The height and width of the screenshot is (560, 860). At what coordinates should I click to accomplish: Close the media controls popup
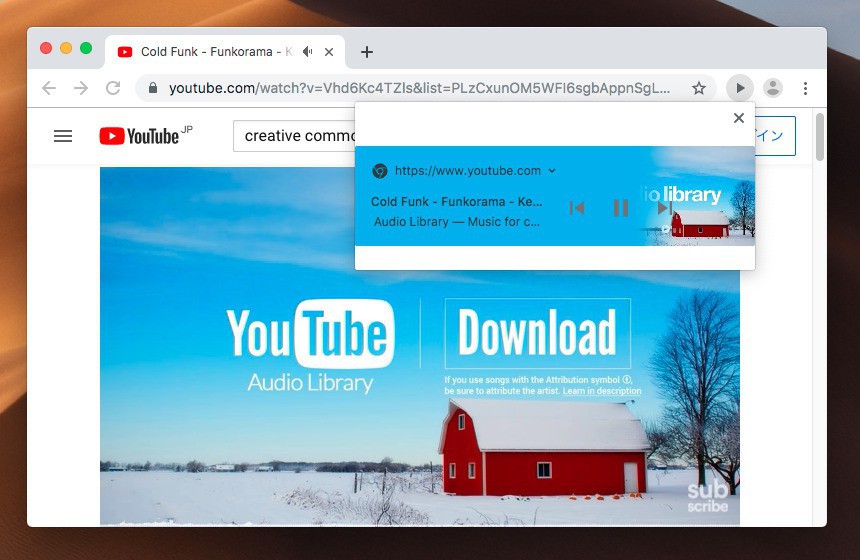(x=739, y=118)
